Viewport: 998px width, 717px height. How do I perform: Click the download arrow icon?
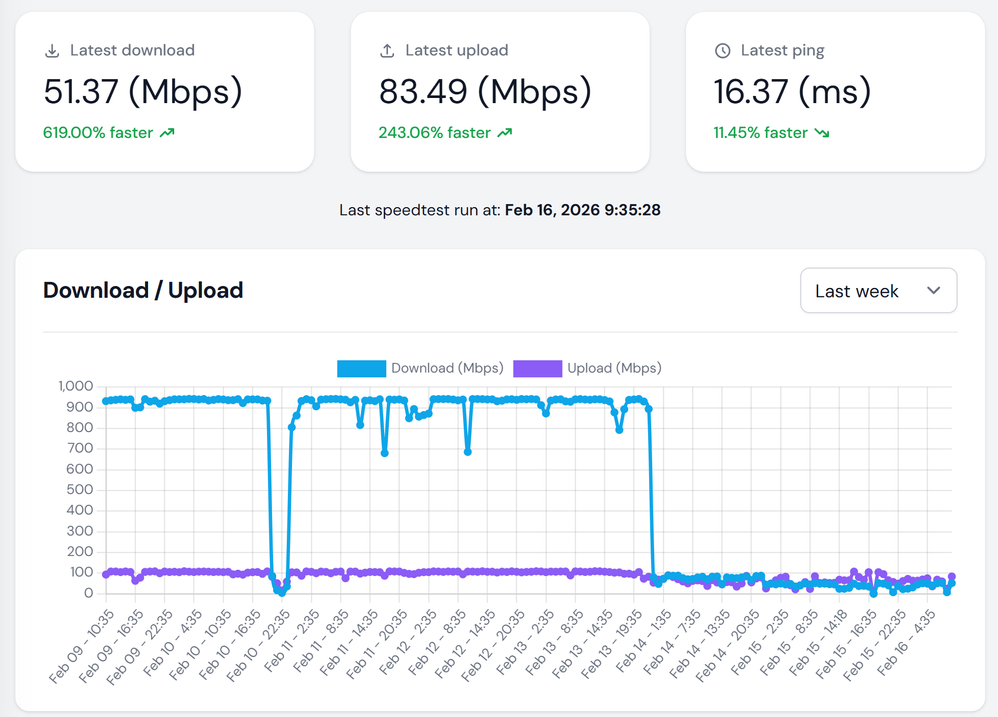[52, 51]
